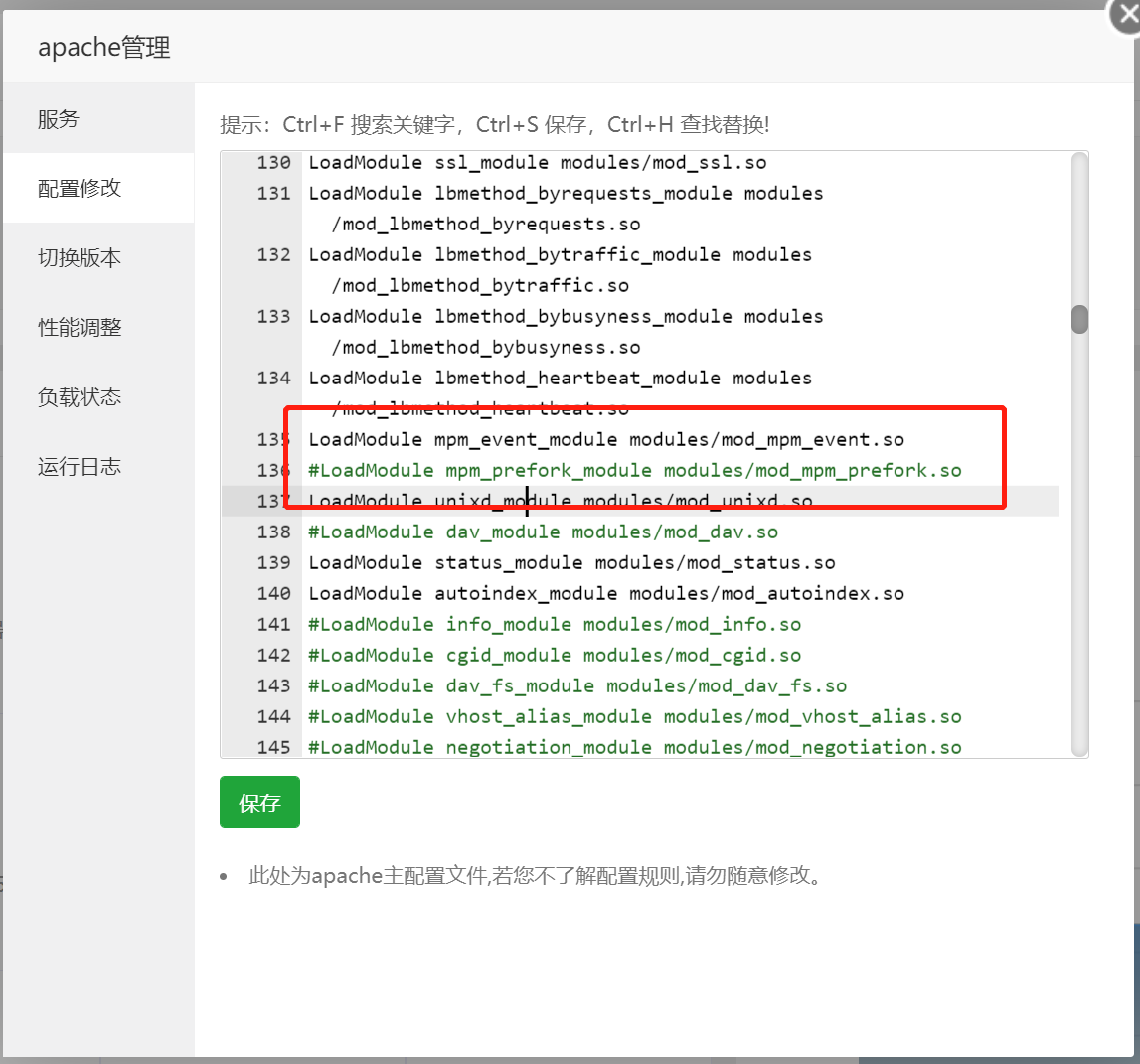Click the commented mpm_prefork_module line
This screenshot has width=1140, height=1064.
coord(635,471)
